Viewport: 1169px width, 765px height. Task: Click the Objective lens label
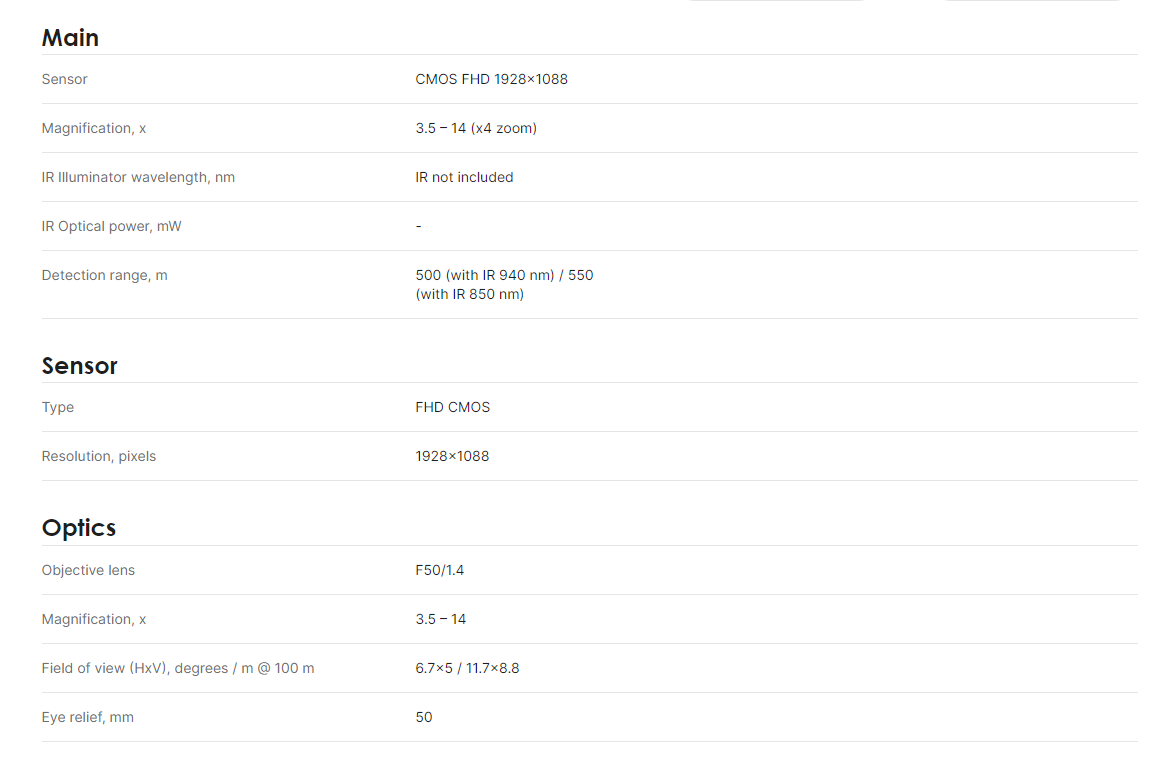[88, 570]
